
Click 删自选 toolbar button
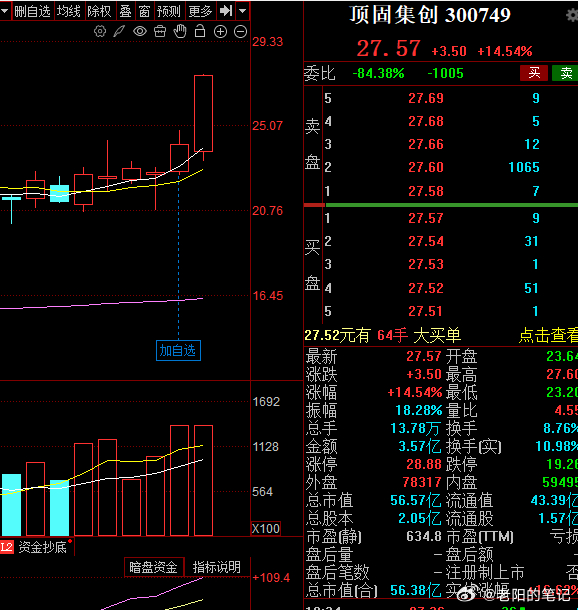point(33,11)
